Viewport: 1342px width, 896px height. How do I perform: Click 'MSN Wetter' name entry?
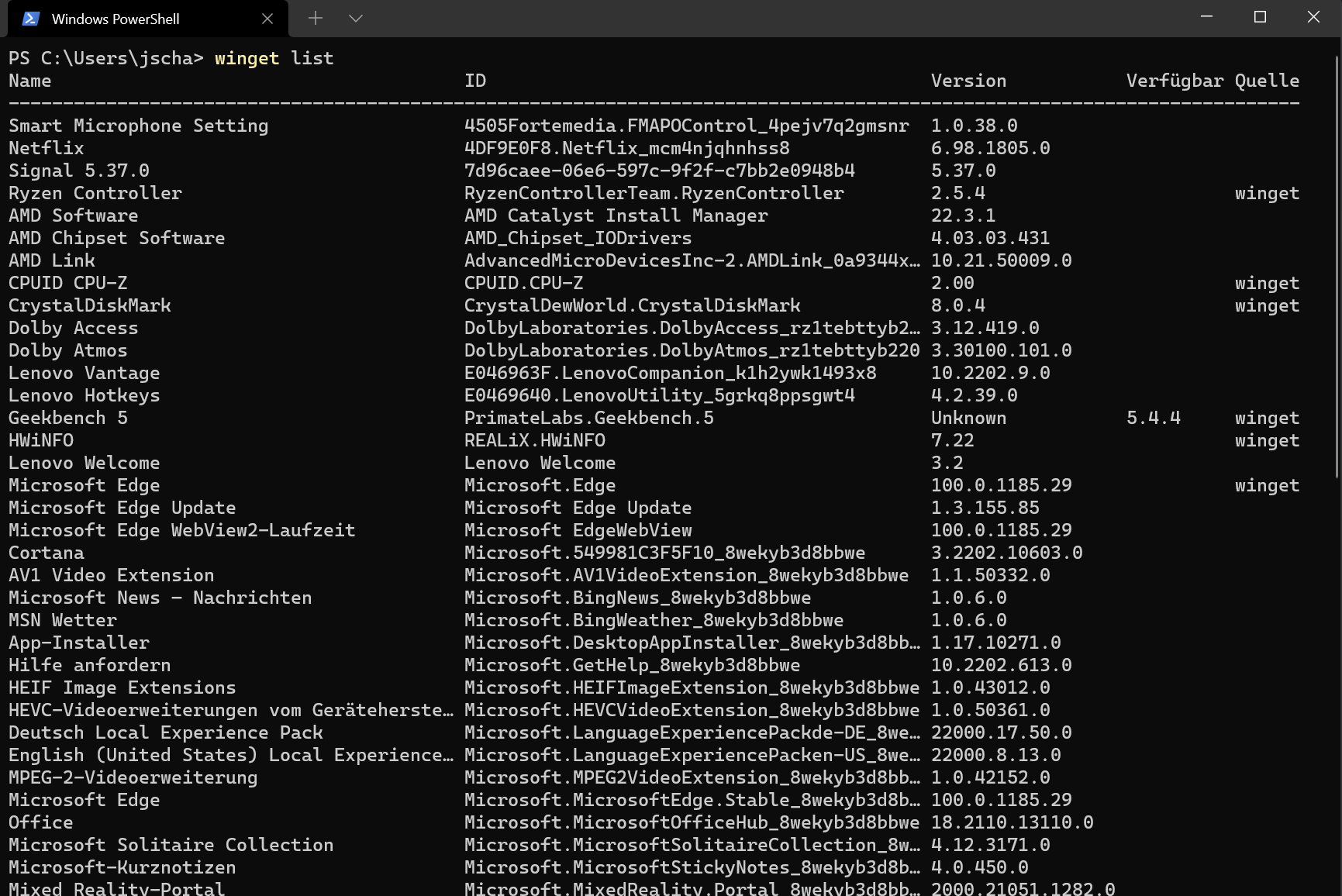pyautogui.click(x=63, y=620)
